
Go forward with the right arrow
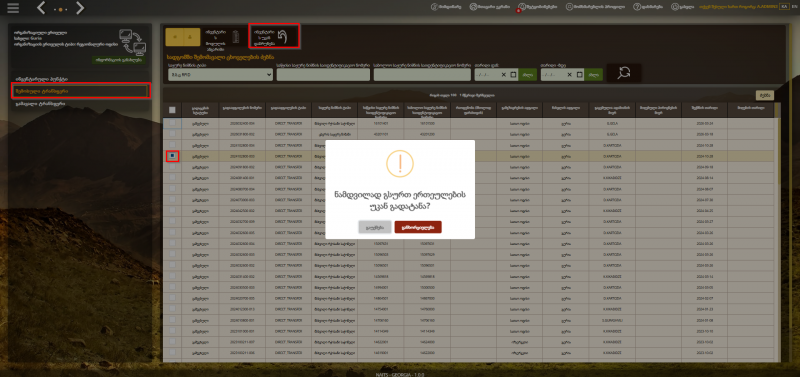coord(80,8)
